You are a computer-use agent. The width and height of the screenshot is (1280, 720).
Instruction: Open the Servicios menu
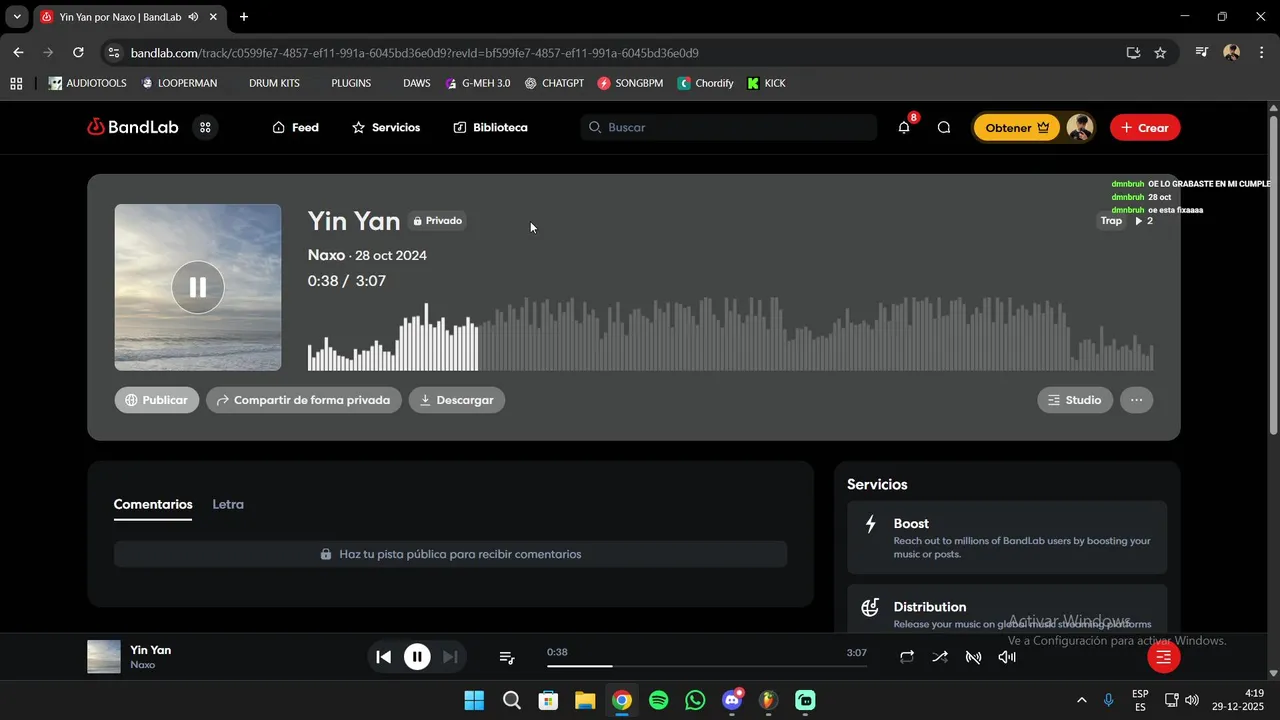(386, 127)
